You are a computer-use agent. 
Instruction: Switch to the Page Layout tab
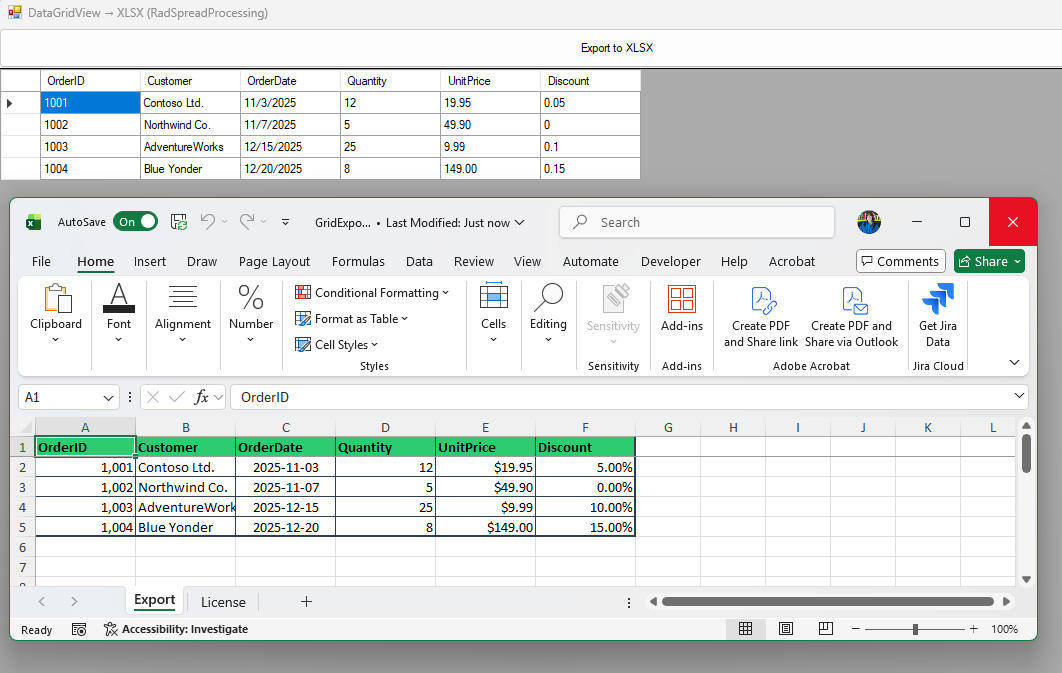pos(274,261)
